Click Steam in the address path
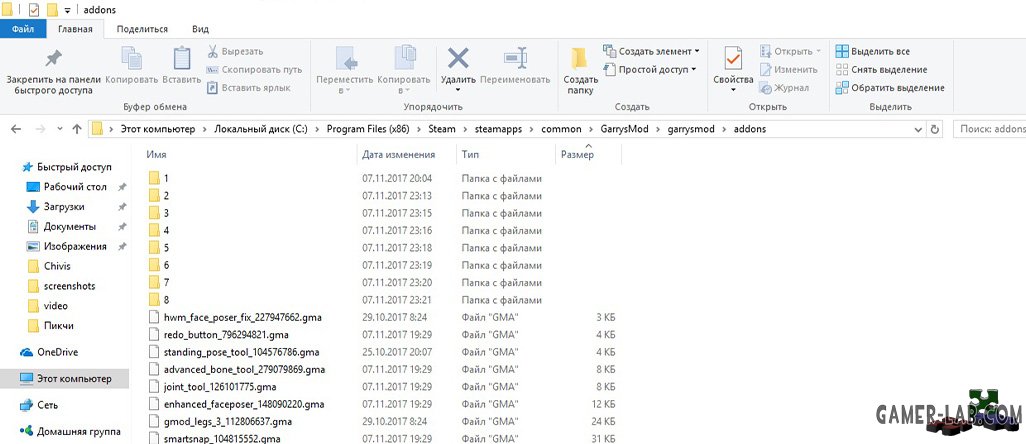Viewport: 1026px width, 444px height. pos(442,129)
